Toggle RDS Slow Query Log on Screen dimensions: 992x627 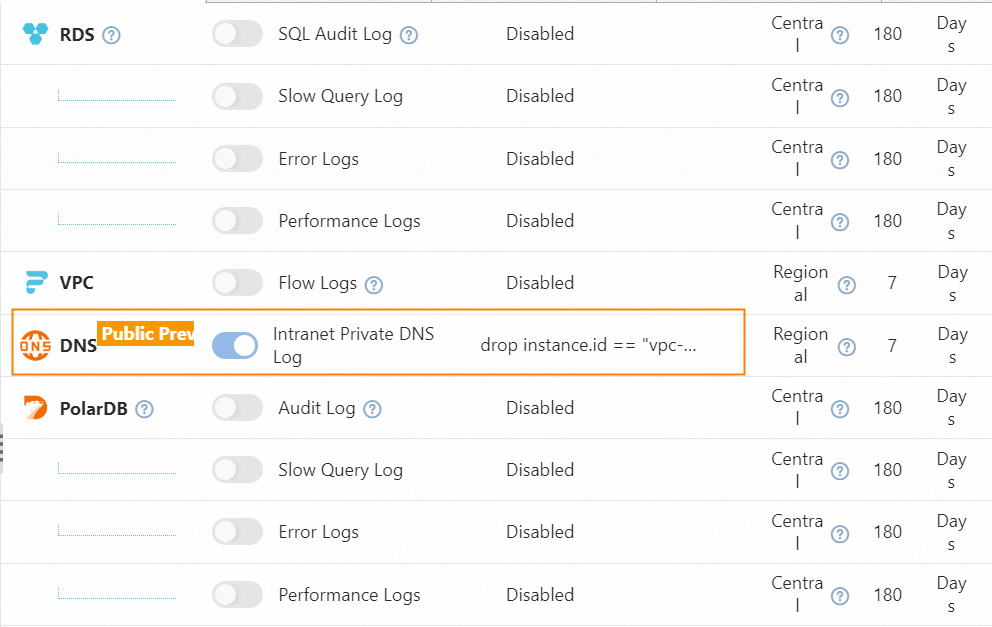click(237, 96)
